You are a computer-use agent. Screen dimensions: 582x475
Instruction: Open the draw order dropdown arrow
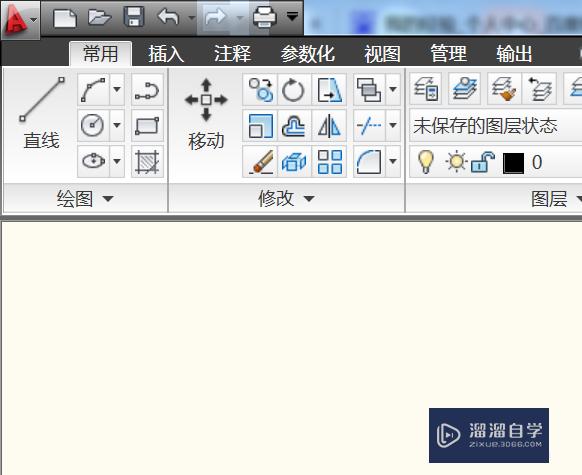pyautogui.click(x=393, y=89)
